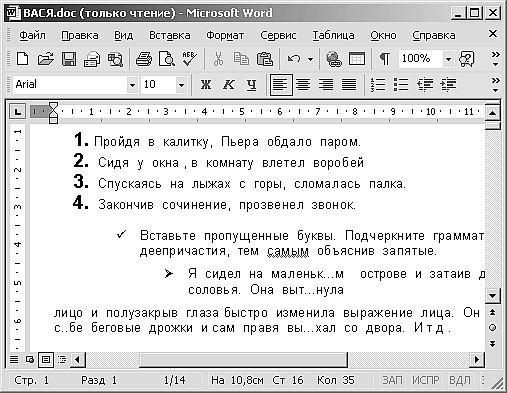Click the underlined word самым in the text
The height and width of the screenshot is (393, 507).
[288, 251]
